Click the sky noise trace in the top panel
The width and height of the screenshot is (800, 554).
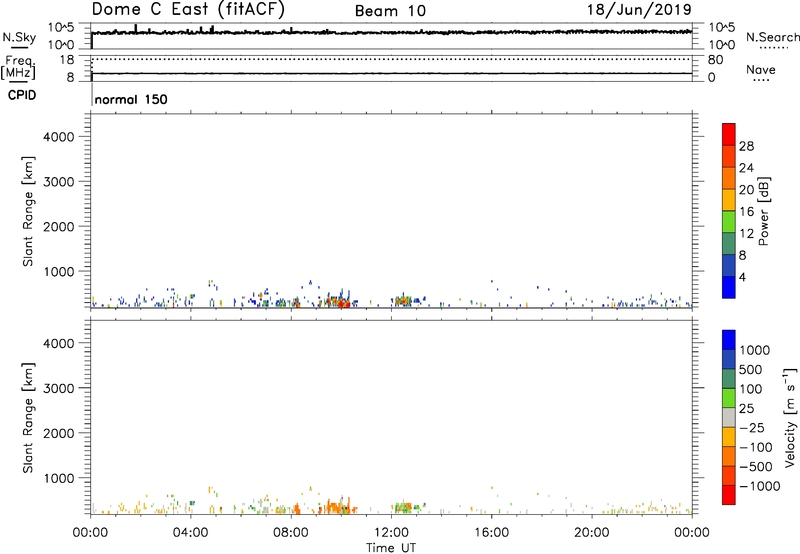(x=391, y=32)
